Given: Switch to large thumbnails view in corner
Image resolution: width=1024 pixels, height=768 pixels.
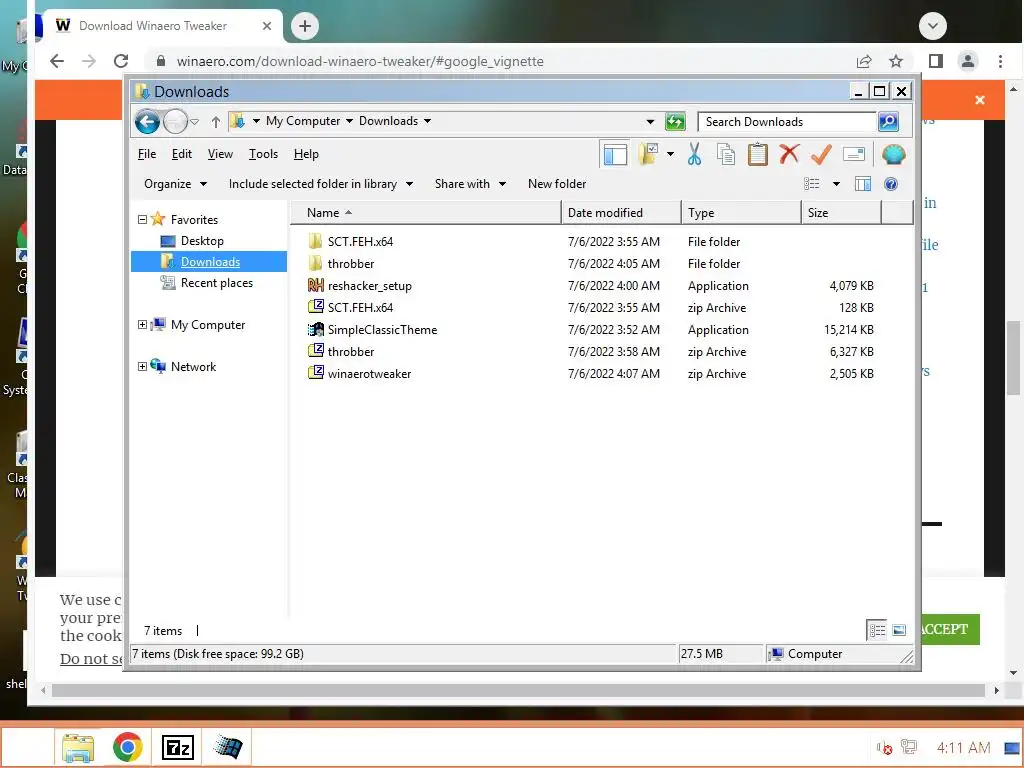Looking at the screenshot, I should pyautogui.click(x=899, y=630).
